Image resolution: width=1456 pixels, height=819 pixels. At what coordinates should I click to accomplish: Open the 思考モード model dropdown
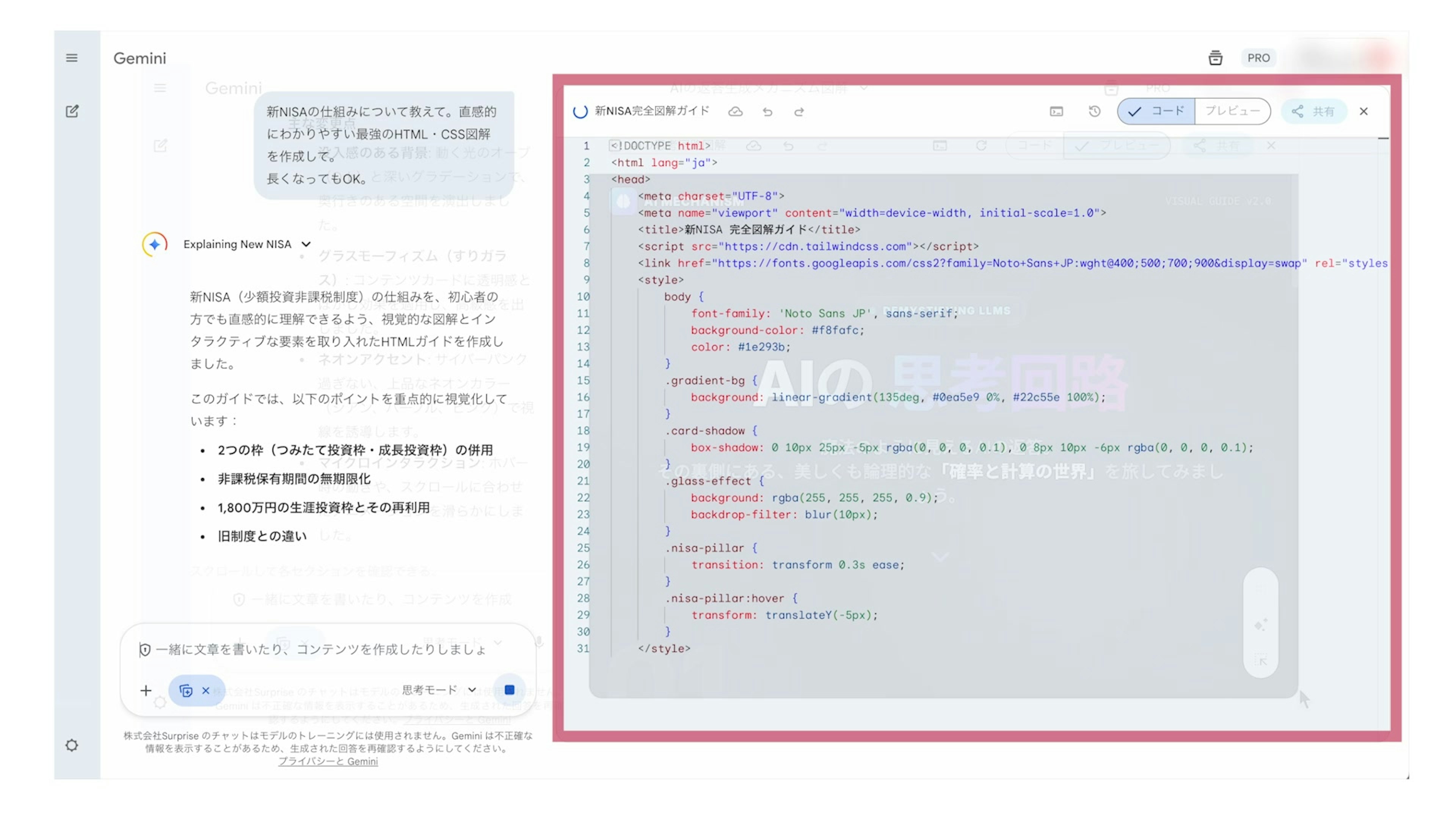point(439,690)
